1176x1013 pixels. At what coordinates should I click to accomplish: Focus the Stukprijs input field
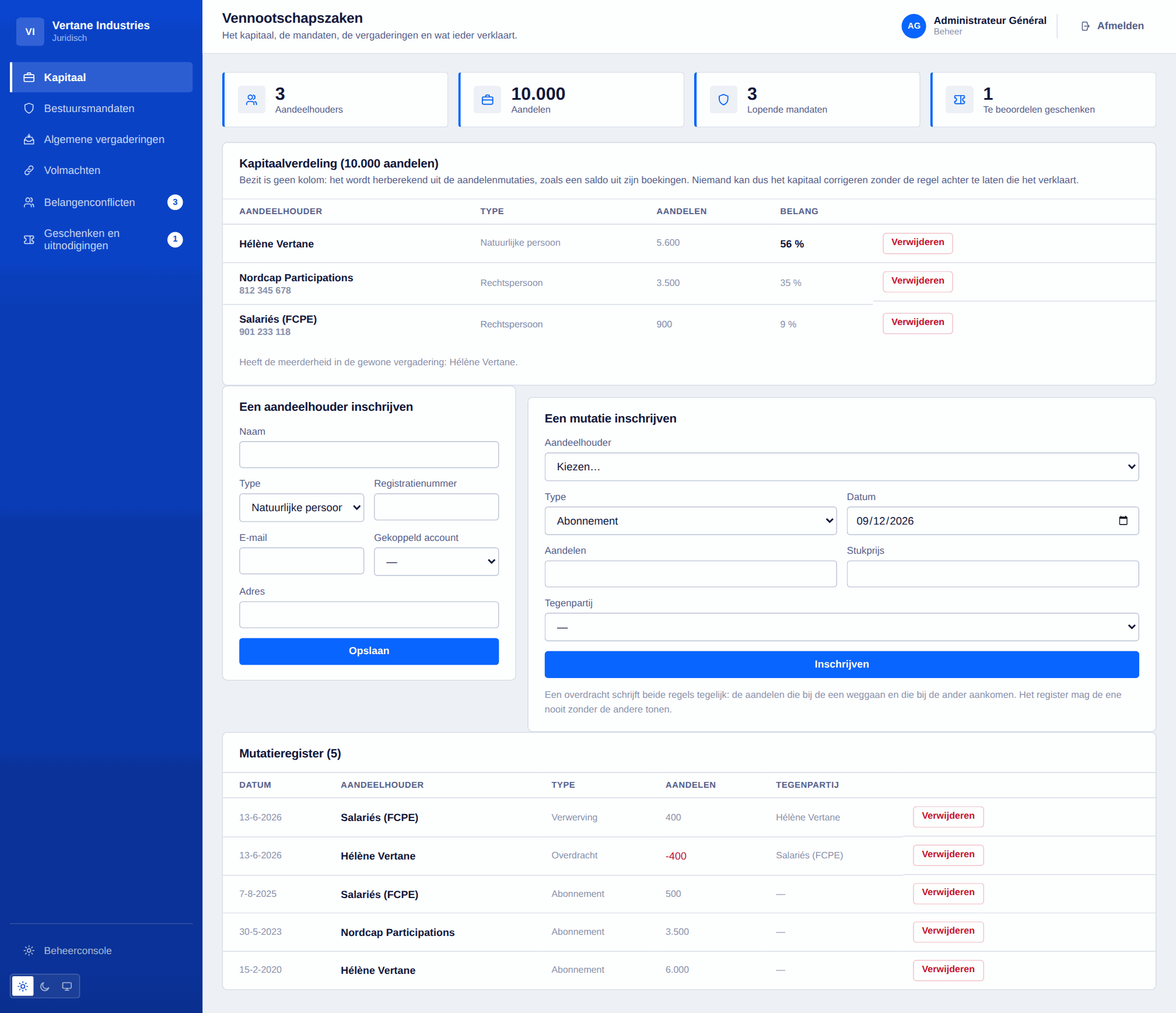[x=993, y=574]
